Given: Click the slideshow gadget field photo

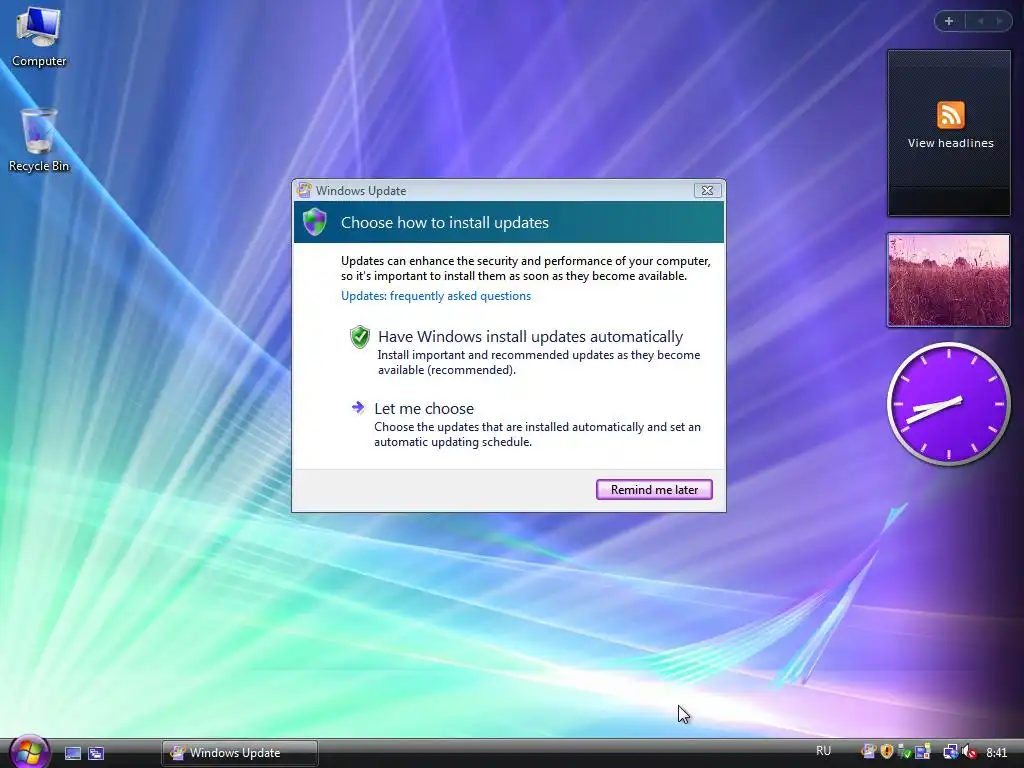Looking at the screenshot, I should point(948,280).
